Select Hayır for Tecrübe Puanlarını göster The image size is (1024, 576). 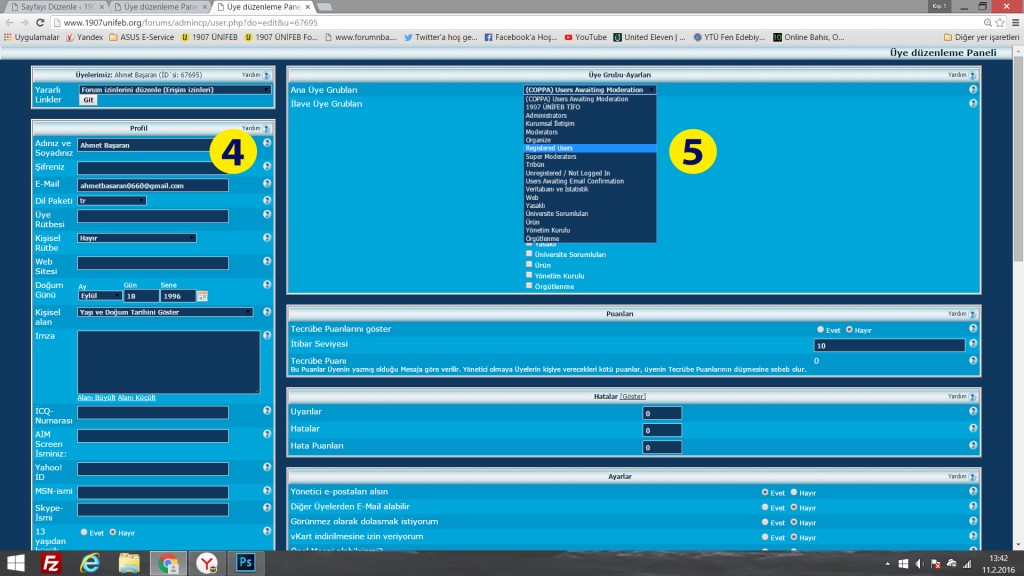coord(850,329)
